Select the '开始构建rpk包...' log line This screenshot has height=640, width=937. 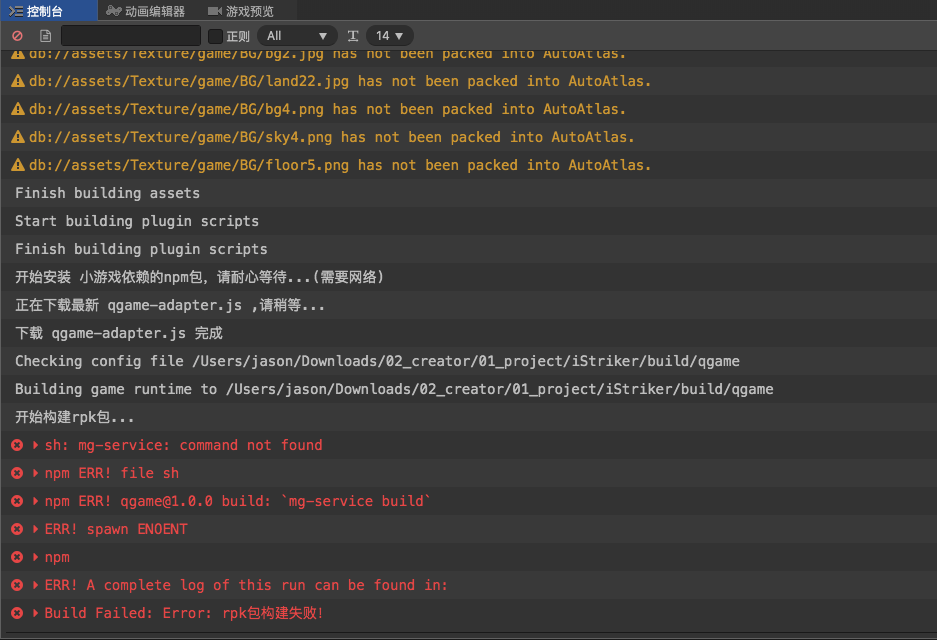point(75,417)
